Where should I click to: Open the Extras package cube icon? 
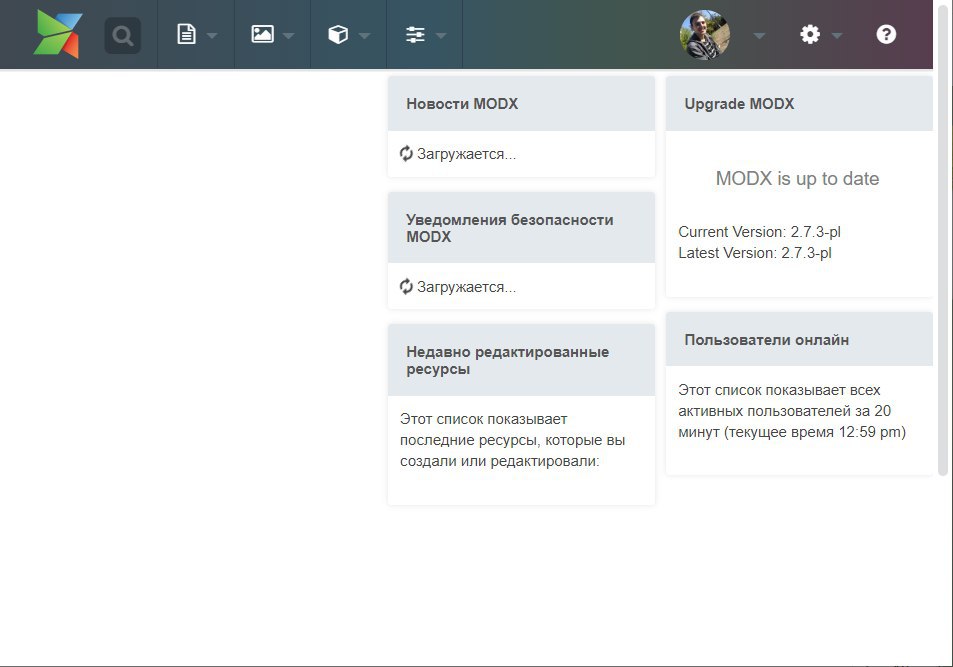click(338, 34)
